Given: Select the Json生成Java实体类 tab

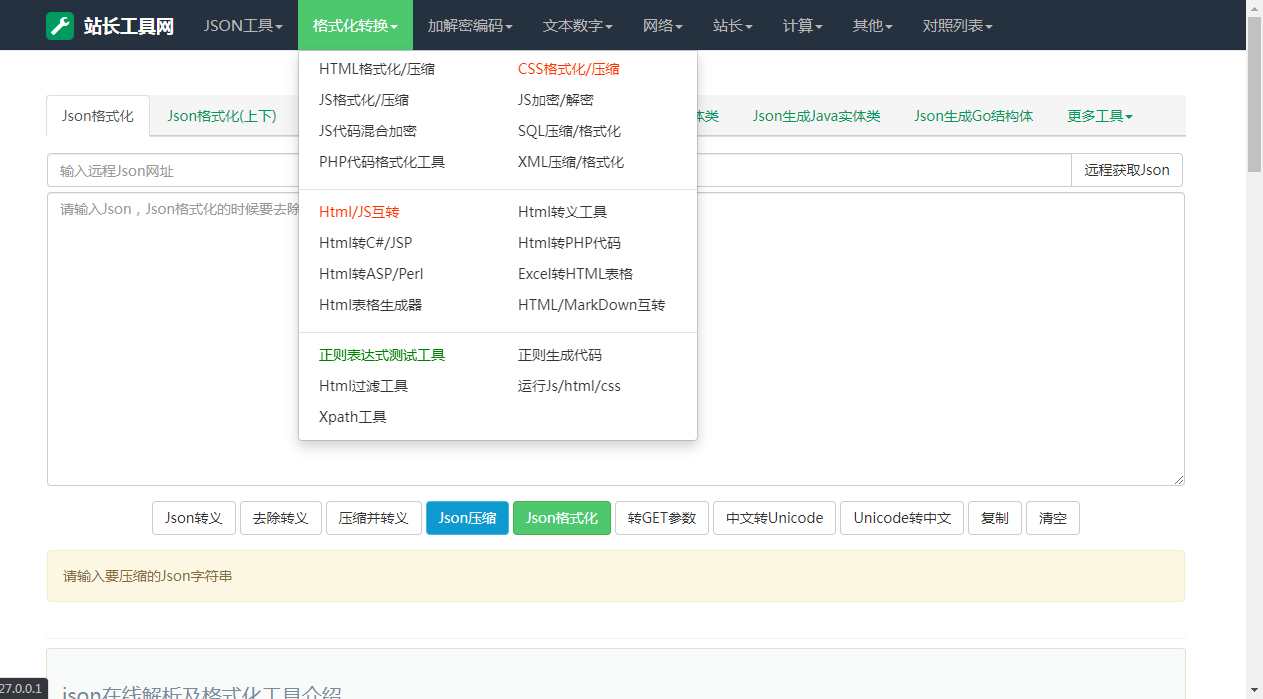Looking at the screenshot, I should [x=816, y=115].
